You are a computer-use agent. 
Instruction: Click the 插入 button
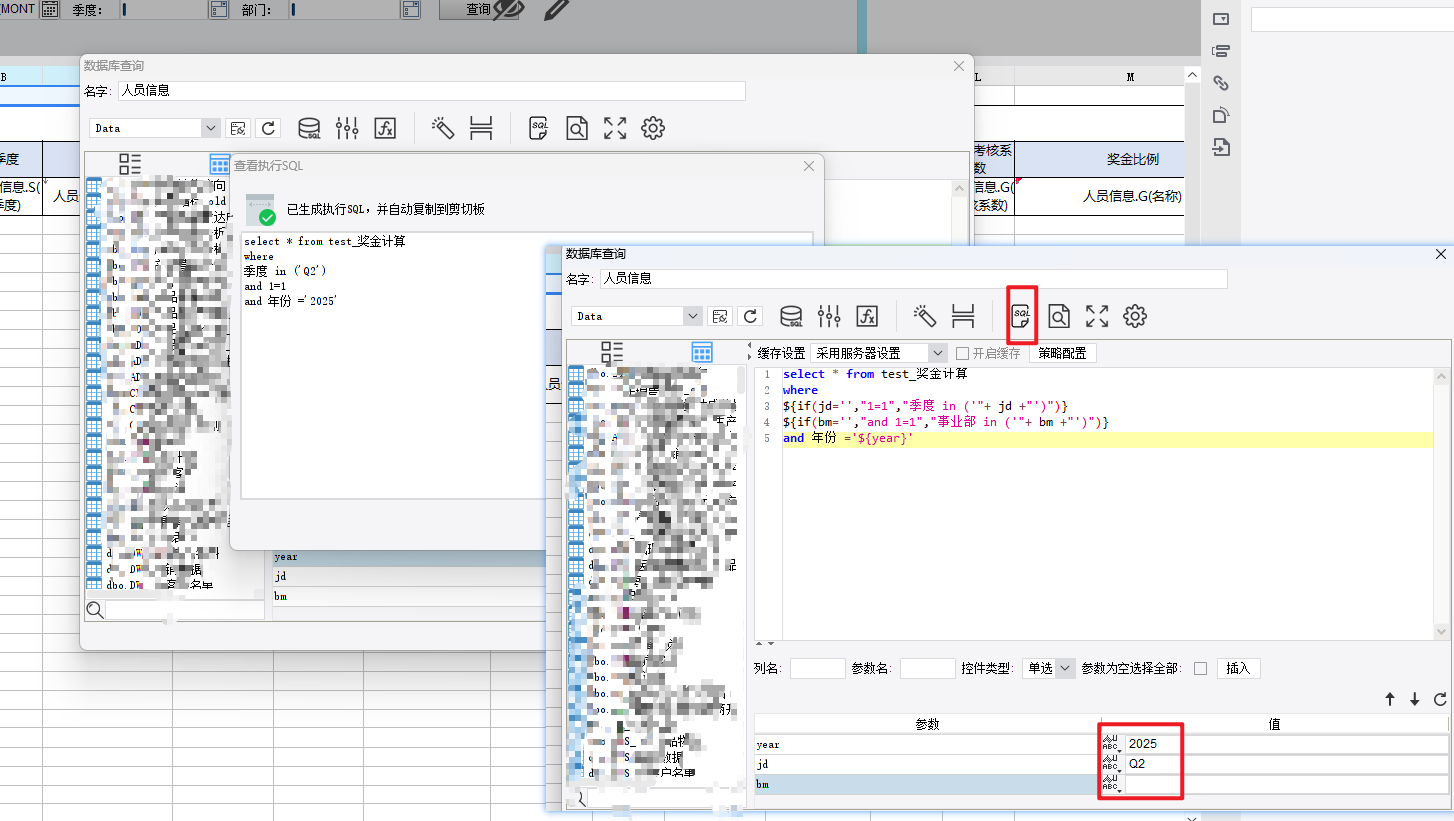coord(1238,668)
